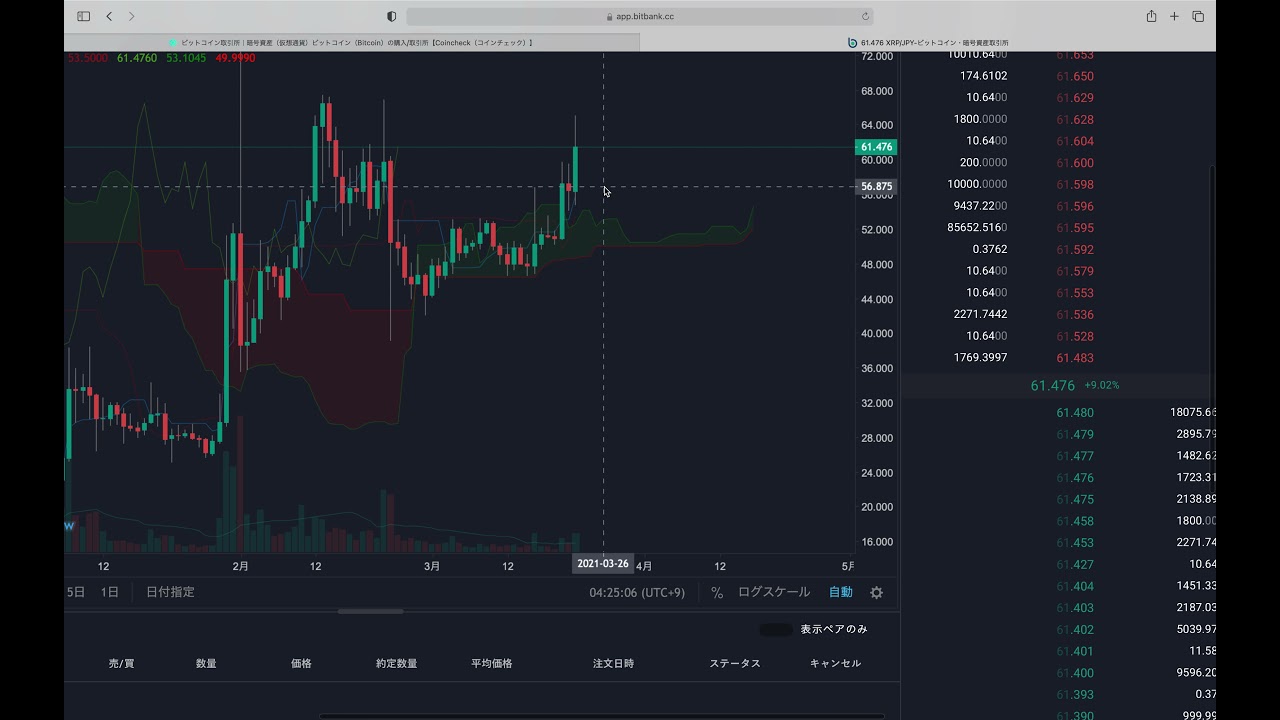The width and height of the screenshot is (1280, 720).
Task: Click Safari sidebar toggle icon
Action: tap(83, 16)
